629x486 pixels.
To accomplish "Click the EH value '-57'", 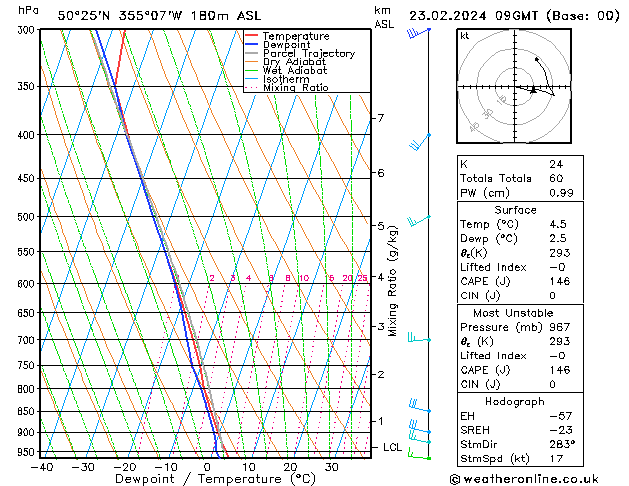I will point(561,416).
